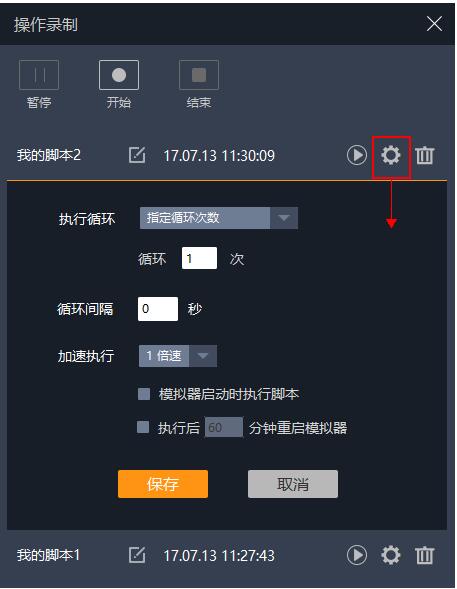Tick the 执行后分钟重启模拟器 checkbox
Viewport: 457px width, 589px height.
click(x=143, y=427)
